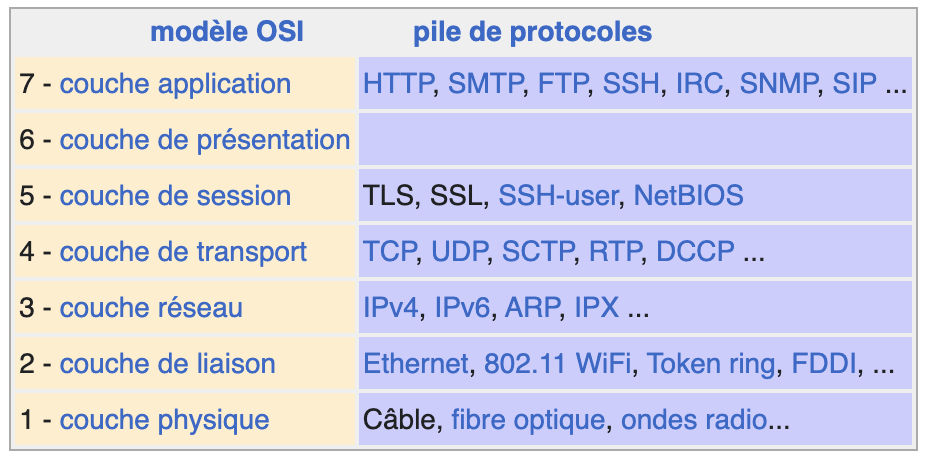Open the modèle OSI header link
The width and height of the screenshot is (930, 464).
pyautogui.click(x=227, y=32)
